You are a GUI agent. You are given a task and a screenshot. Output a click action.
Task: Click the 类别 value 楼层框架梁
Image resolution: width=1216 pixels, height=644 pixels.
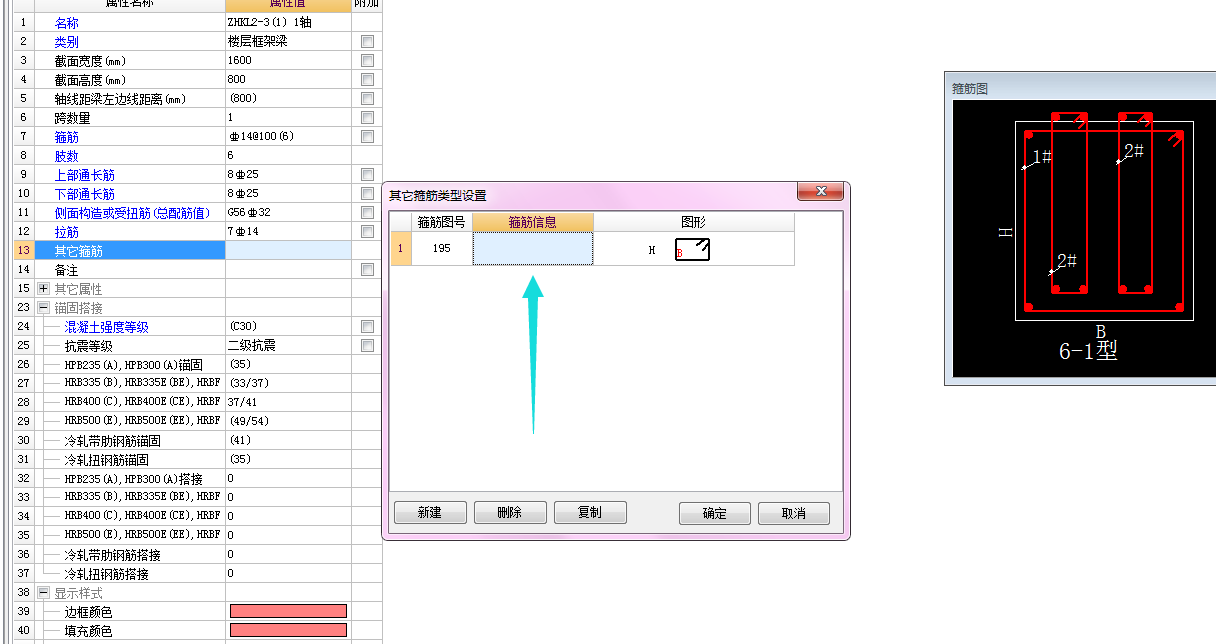(258, 42)
